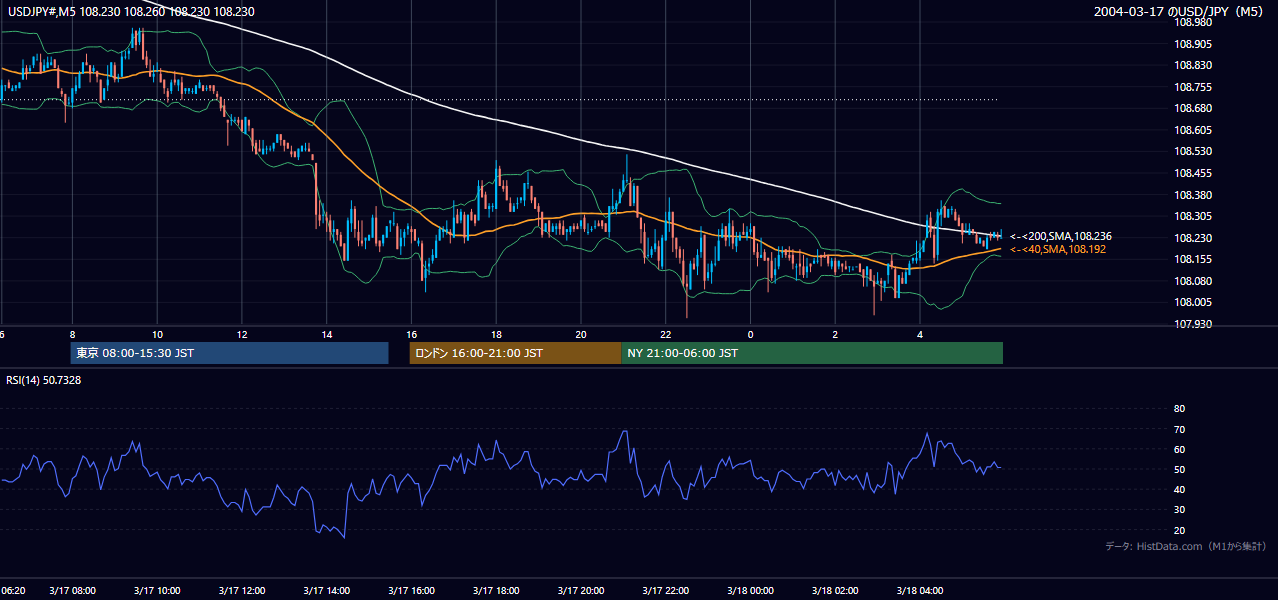
Task: Click the RSI(14) 50.7328 indicator label
Action: click(44, 380)
